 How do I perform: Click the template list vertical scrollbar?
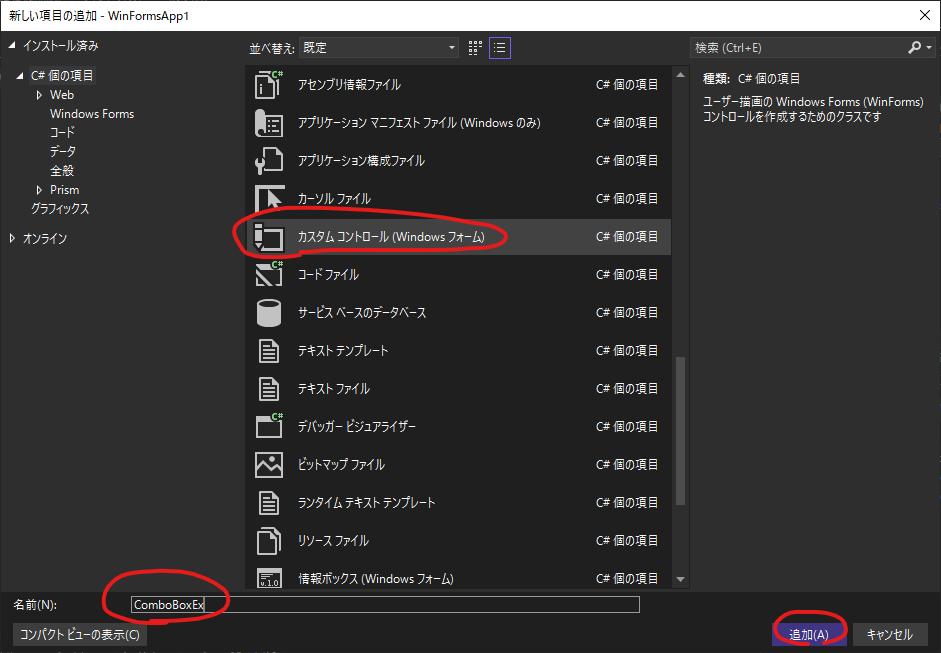pos(681,430)
